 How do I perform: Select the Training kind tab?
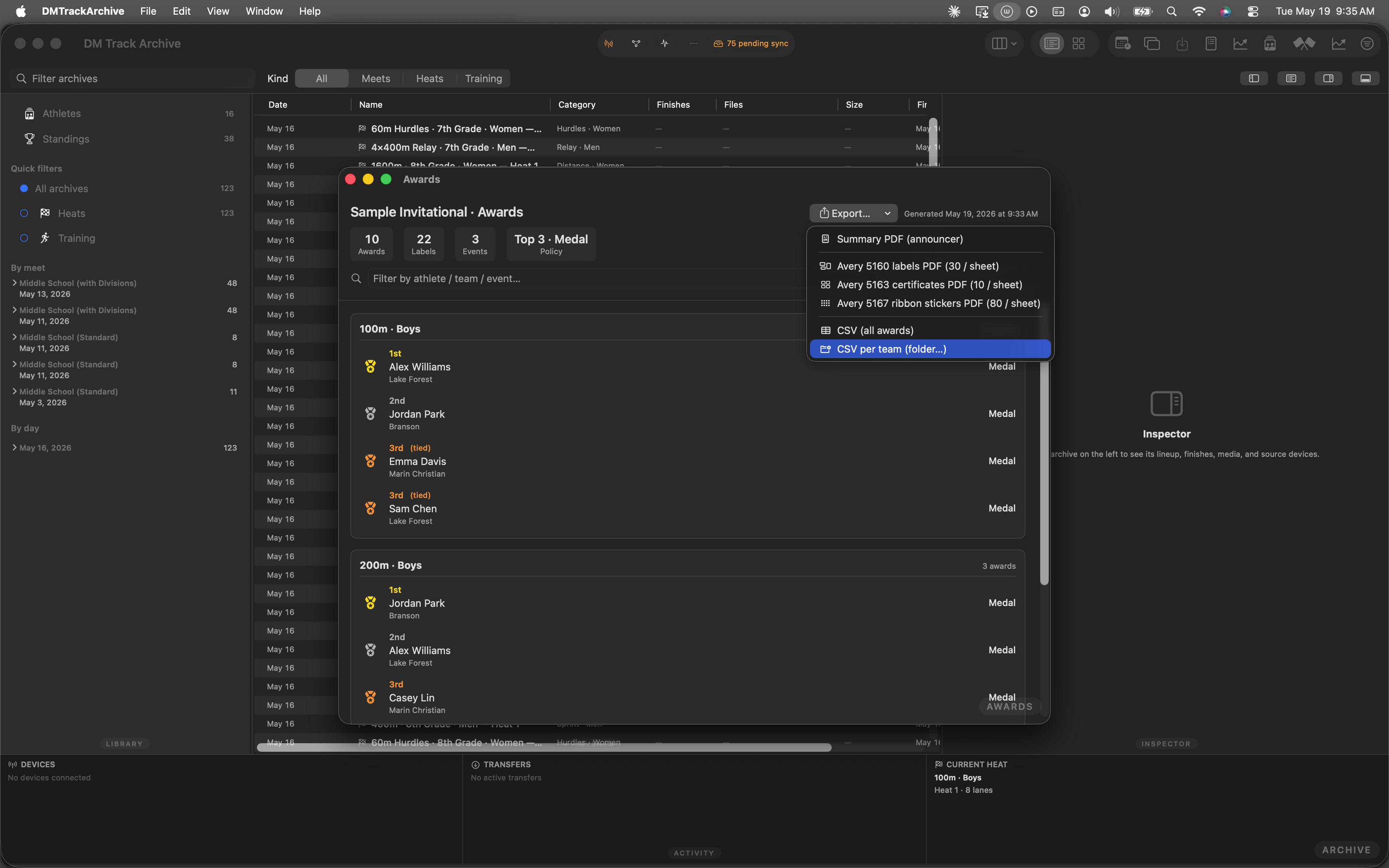[483, 79]
